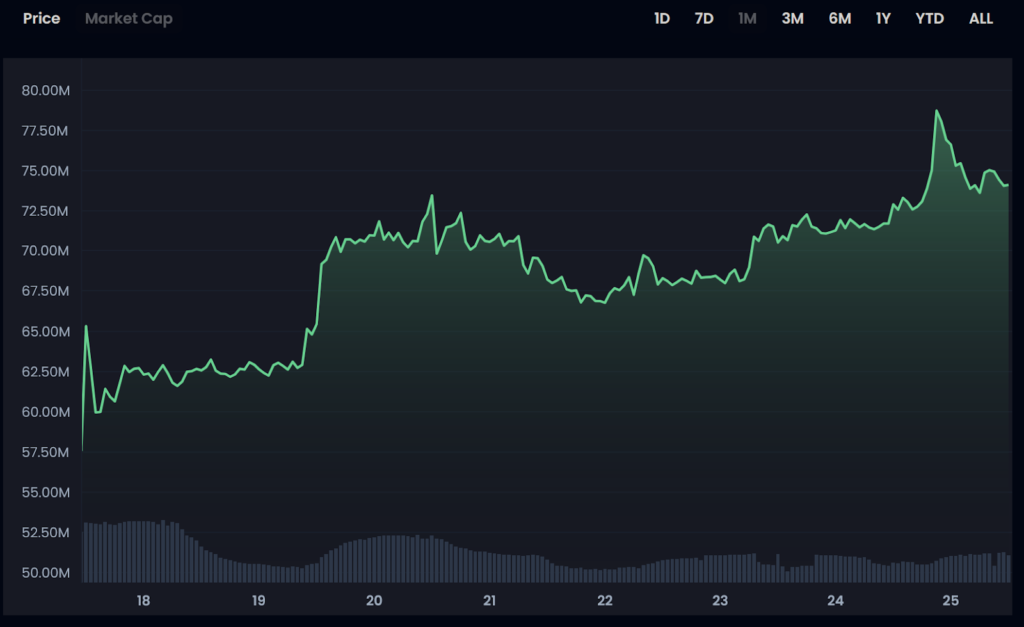This screenshot has height=627, width=1024.
Task: Click the date label 25 on x-axis
Action: tap(950, 601)
